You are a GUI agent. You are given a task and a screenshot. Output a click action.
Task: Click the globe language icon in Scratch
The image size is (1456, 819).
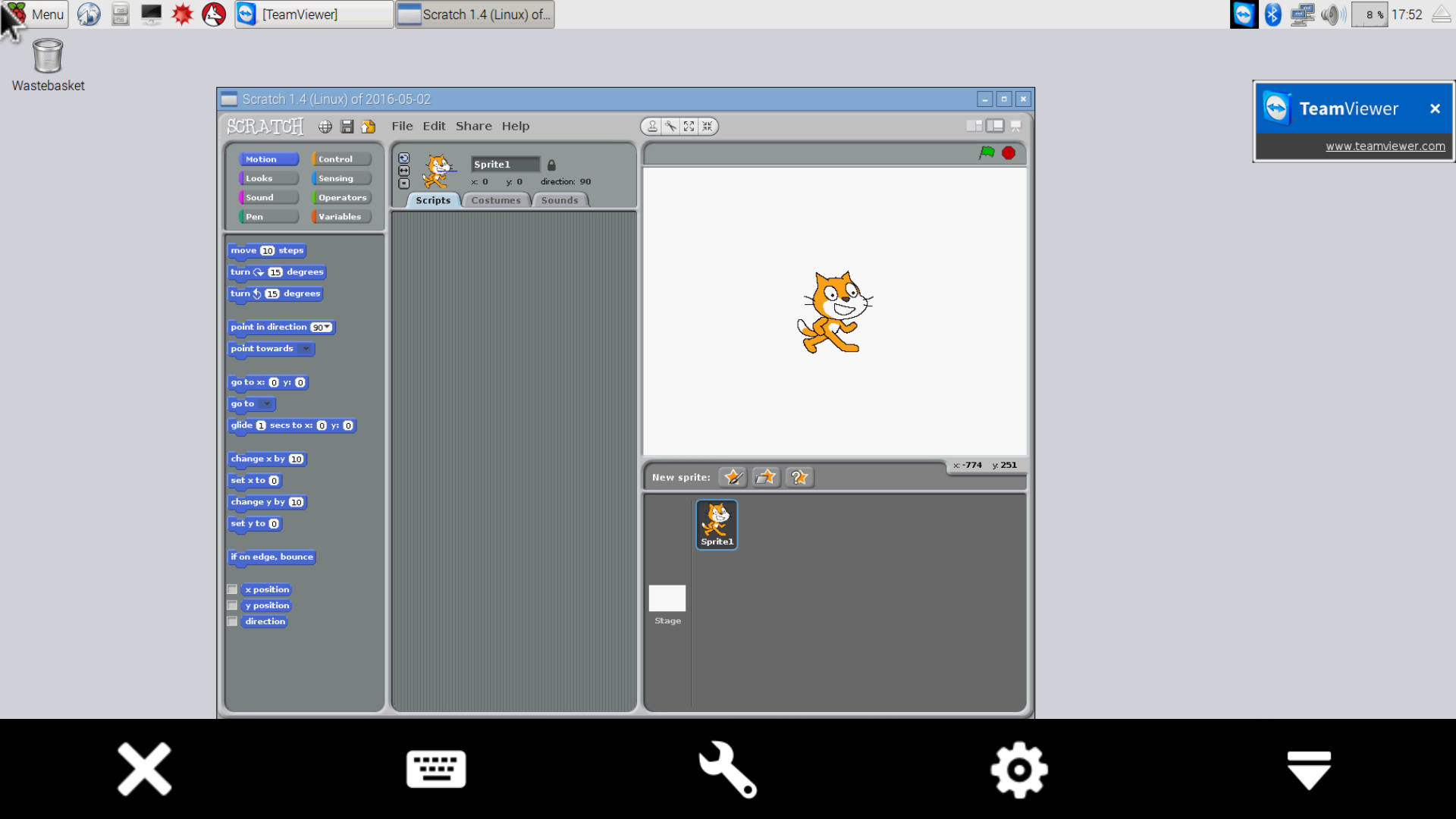tap(325, 127)
